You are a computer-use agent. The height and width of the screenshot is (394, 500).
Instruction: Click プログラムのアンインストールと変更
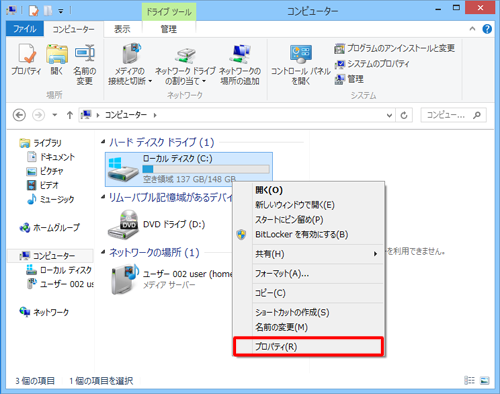395,49
